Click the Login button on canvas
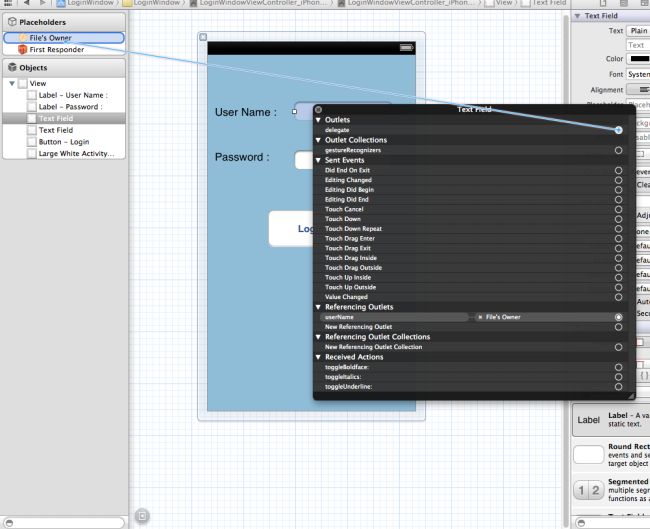Viewport: 650px width, 529px height. click(x=291, y=229)
